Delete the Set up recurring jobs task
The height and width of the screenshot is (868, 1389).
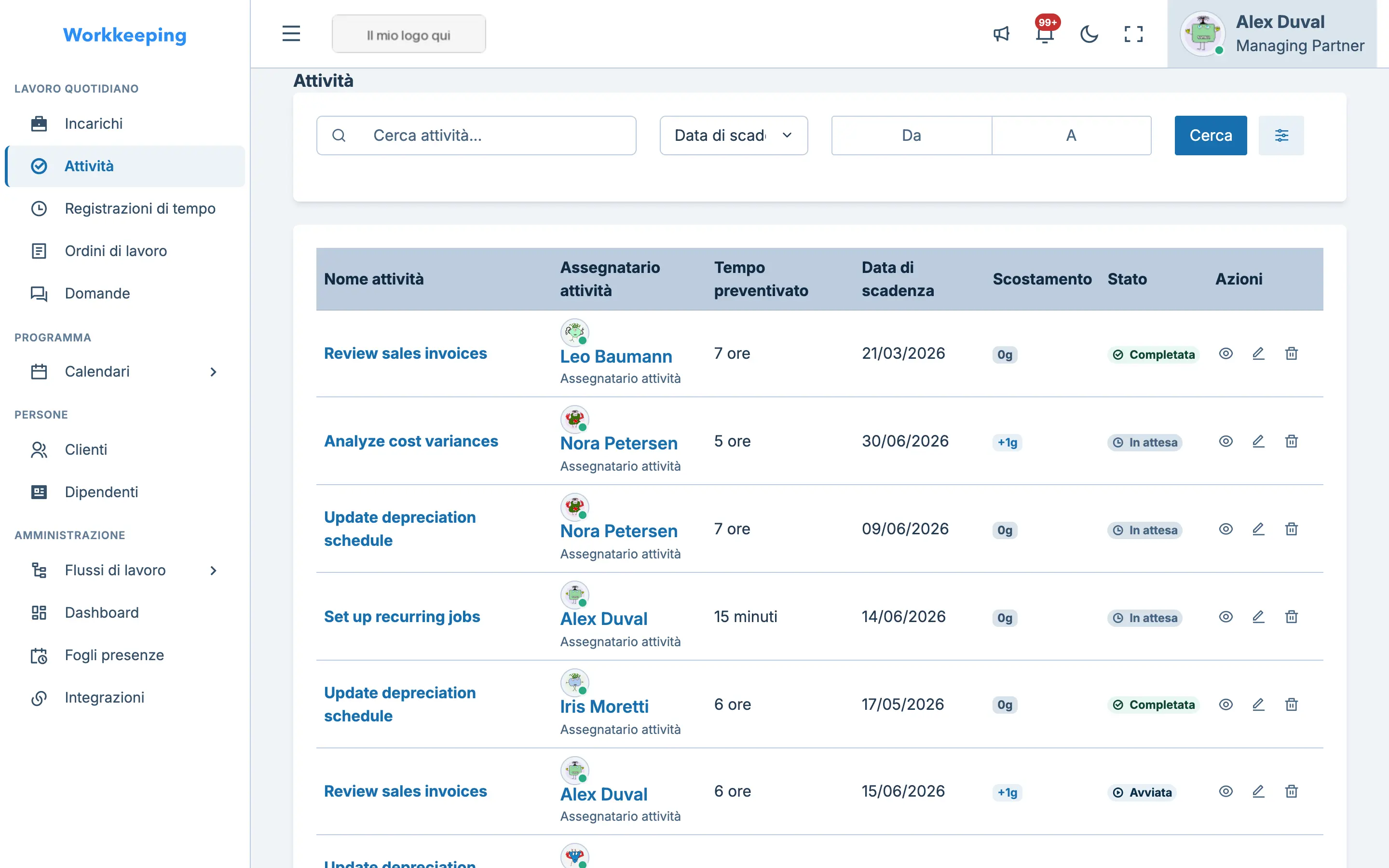[x=1292, y=617]
